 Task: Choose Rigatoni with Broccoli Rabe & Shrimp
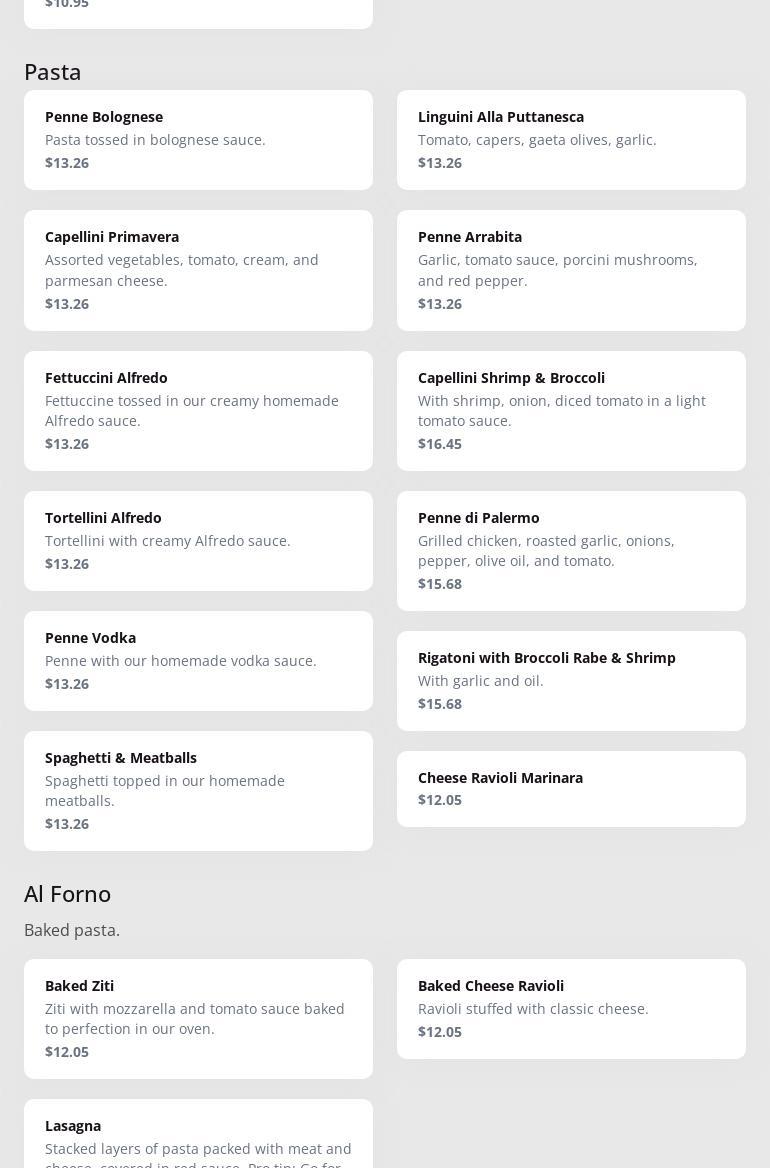pyautogui.click(x=571, y=680)
